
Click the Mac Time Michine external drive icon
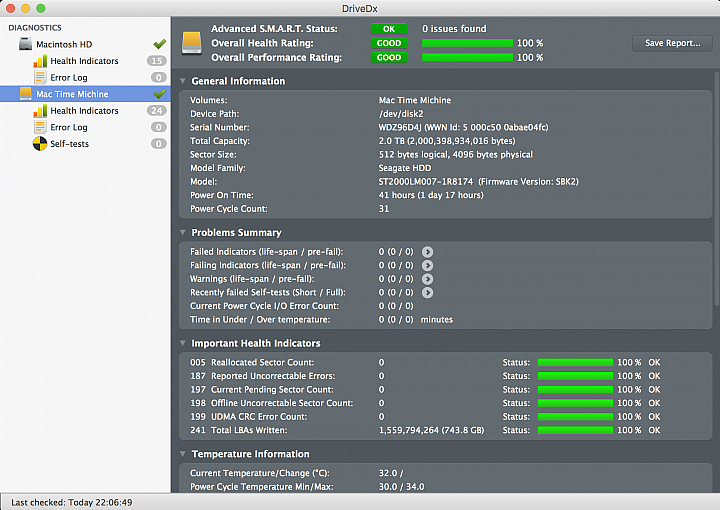[25, 94]
